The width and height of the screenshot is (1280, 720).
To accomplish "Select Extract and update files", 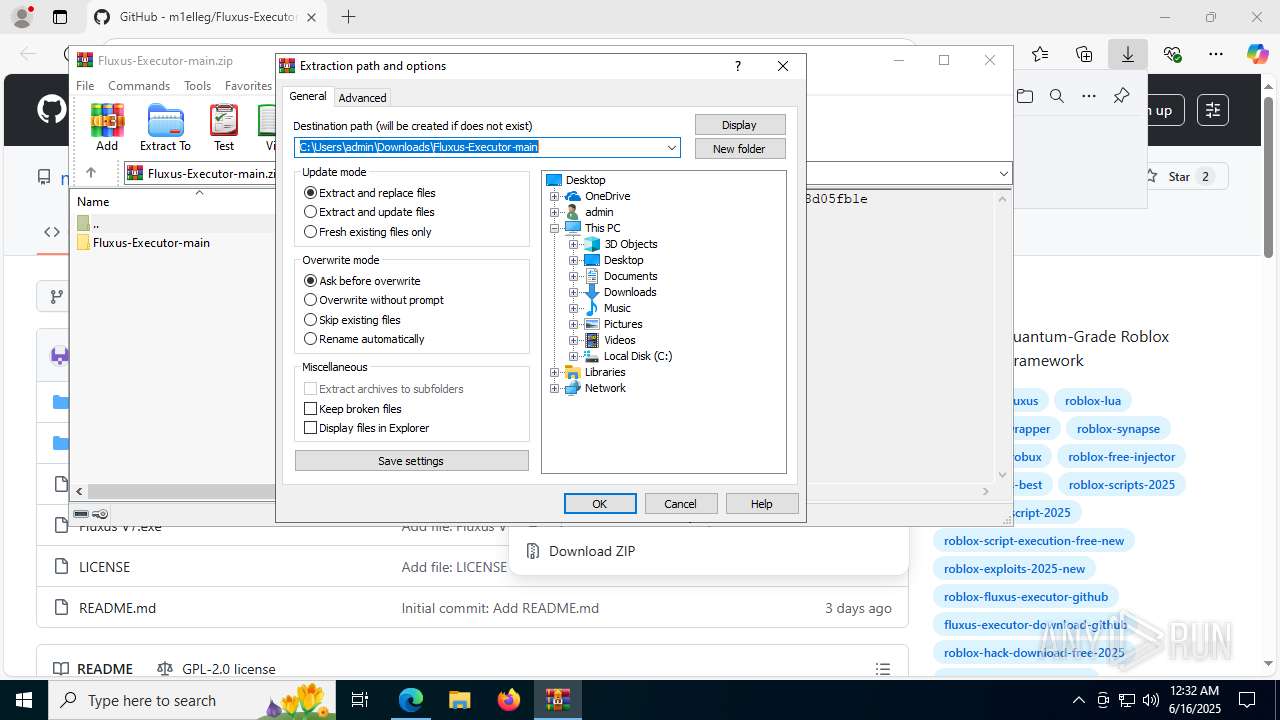I will coord(369,212).
